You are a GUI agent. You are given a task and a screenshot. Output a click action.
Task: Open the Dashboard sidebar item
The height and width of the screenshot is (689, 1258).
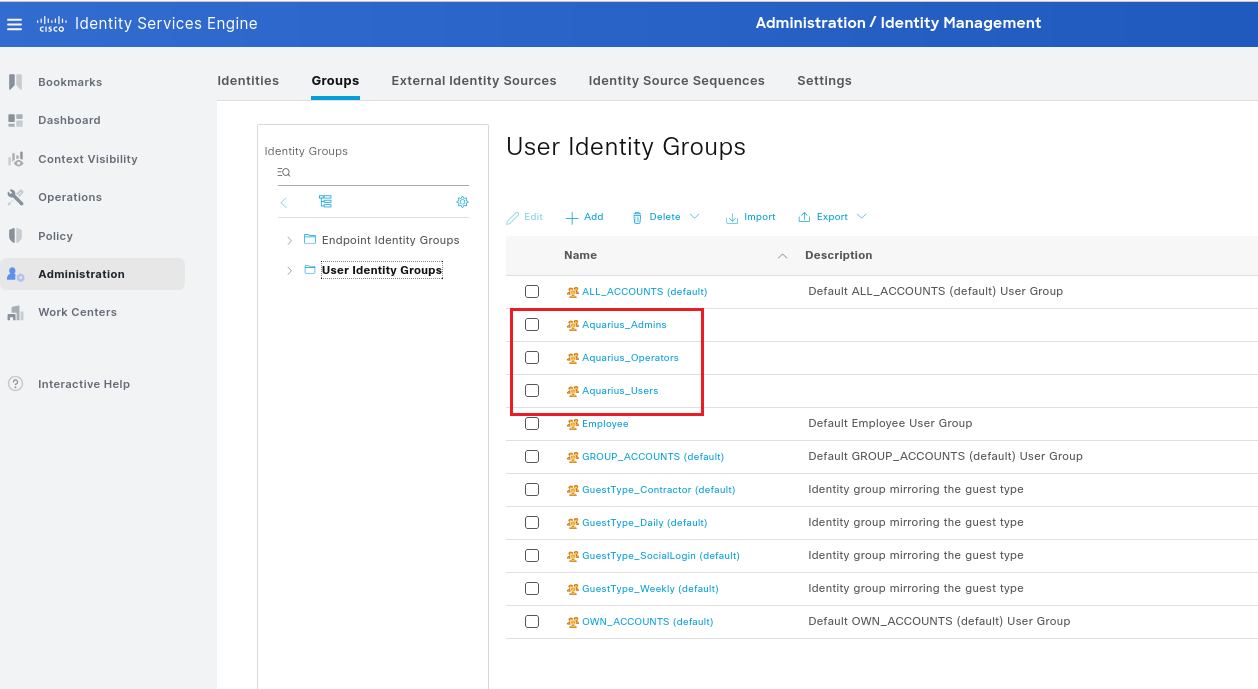pyautogui.click(x=69, y=120)
